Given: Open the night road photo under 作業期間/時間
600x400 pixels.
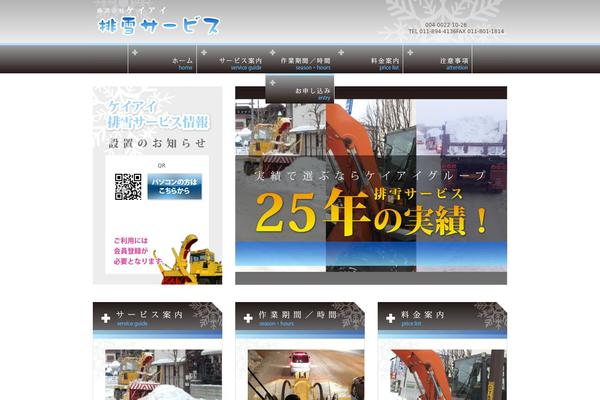Looking at the screenshot, I should pyautogui.click(x=306, y=375).
